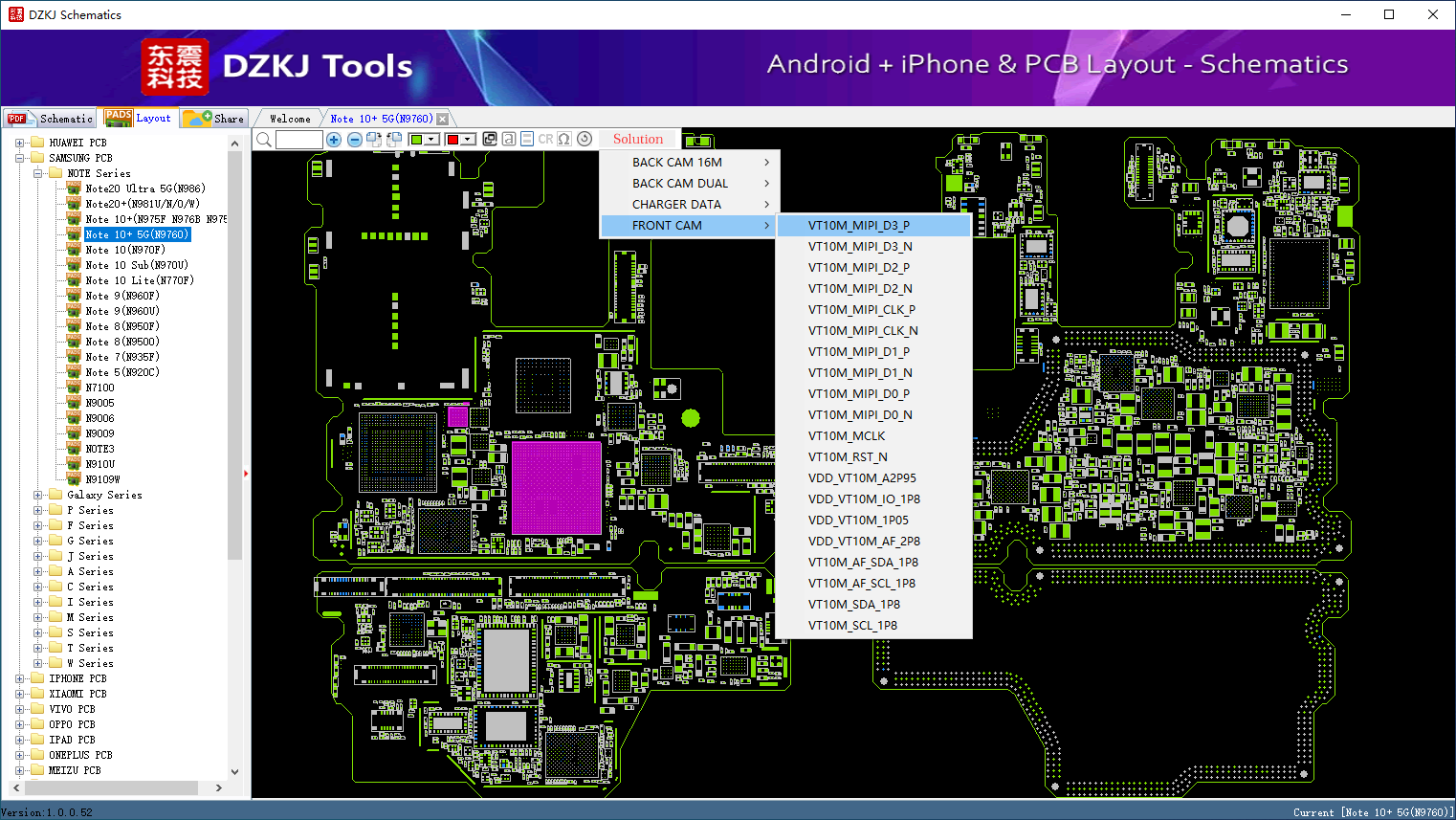Click the red color swatch in toolbar
The height and width of the screenshot is (820, 1456).
tap(452, 140)
